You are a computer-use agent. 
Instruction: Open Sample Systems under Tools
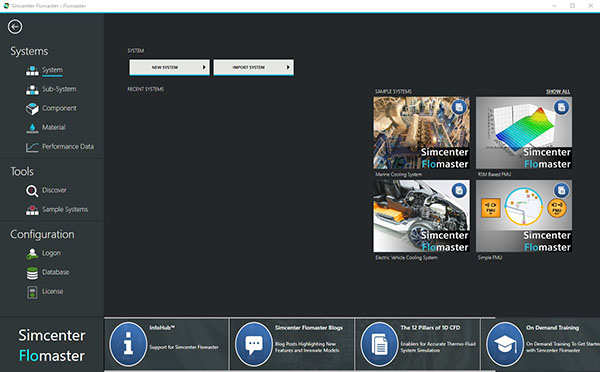coord(65,209)
